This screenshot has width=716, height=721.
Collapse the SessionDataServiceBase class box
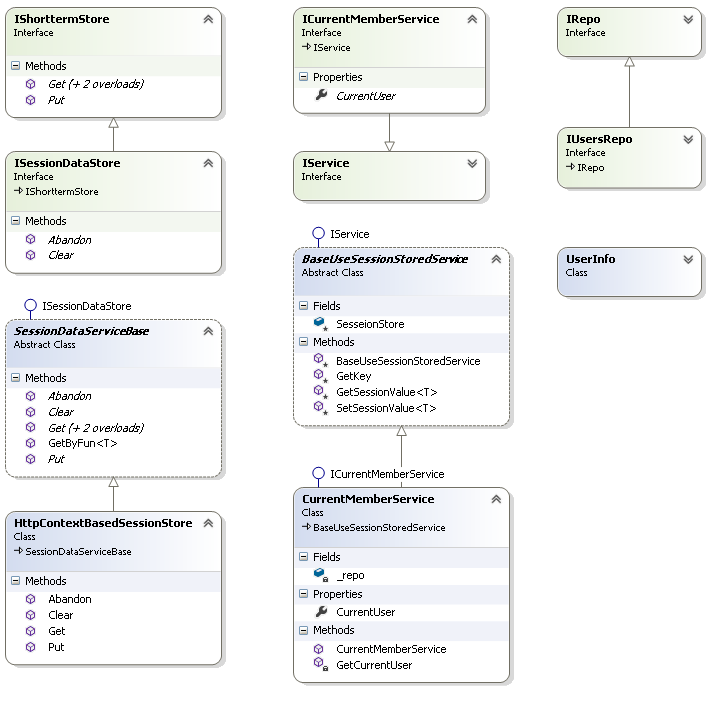point(208,331)
